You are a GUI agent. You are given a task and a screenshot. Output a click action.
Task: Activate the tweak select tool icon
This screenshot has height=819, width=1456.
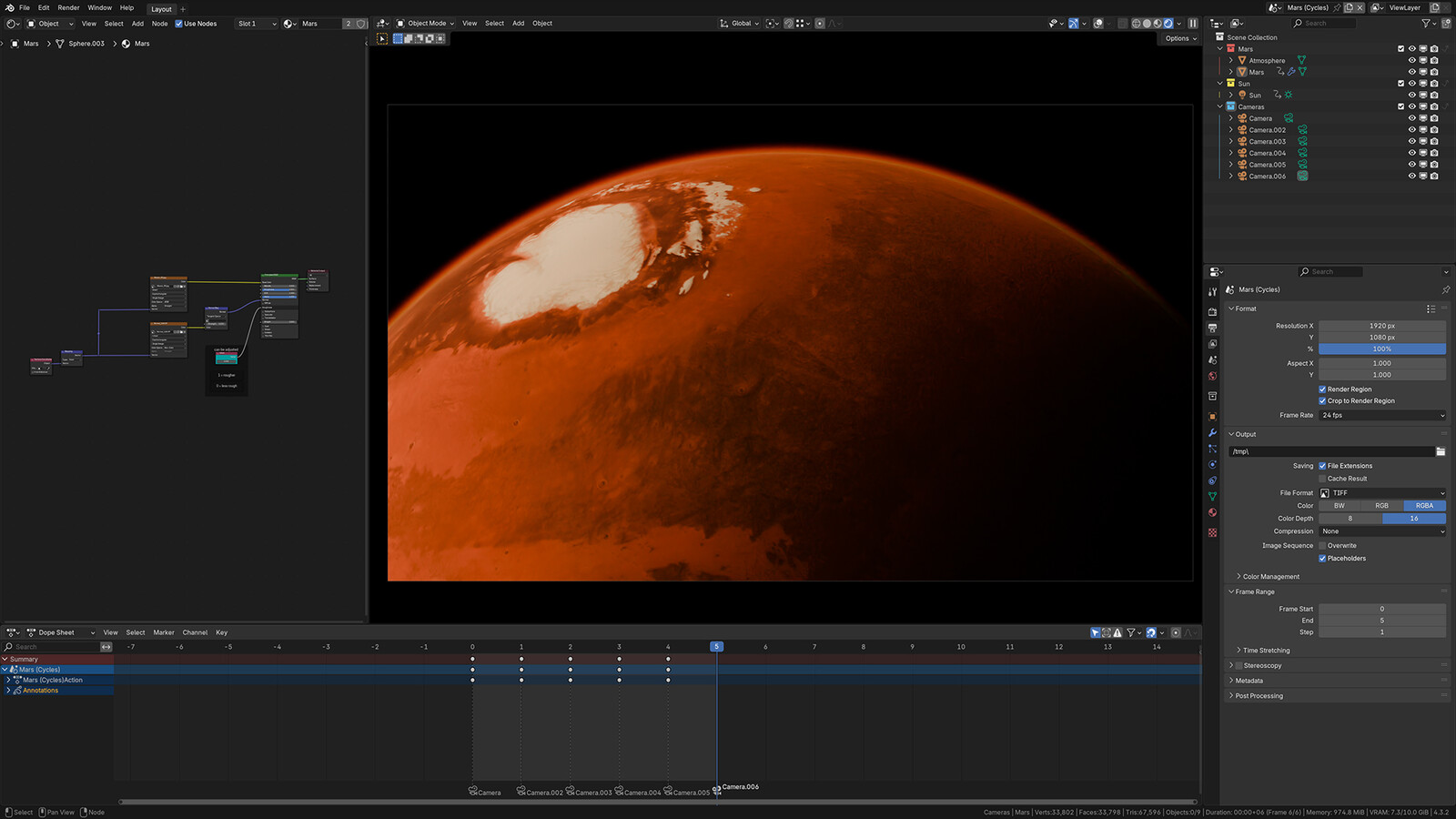(x=382, y=39)
